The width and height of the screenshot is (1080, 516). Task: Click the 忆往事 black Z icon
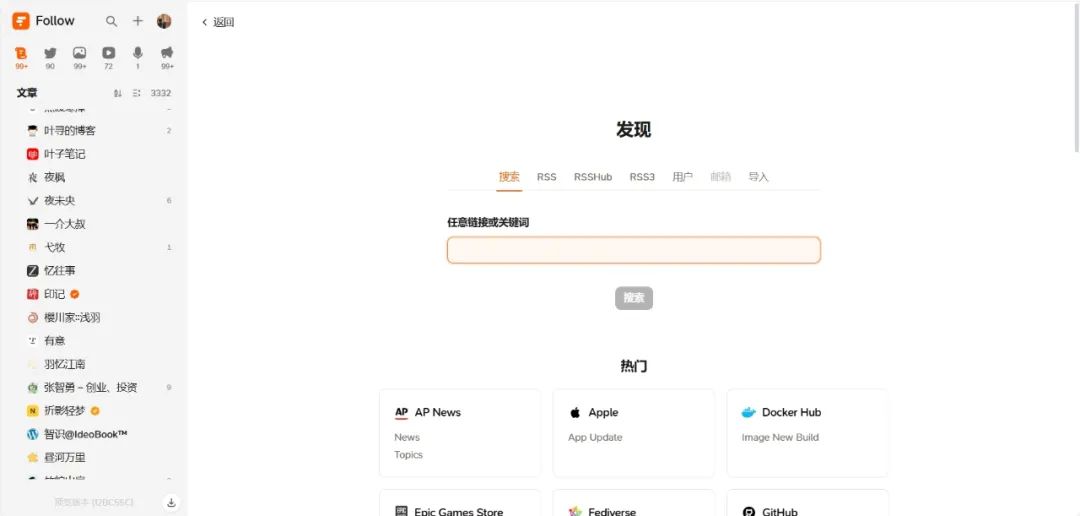click(32, 271)
